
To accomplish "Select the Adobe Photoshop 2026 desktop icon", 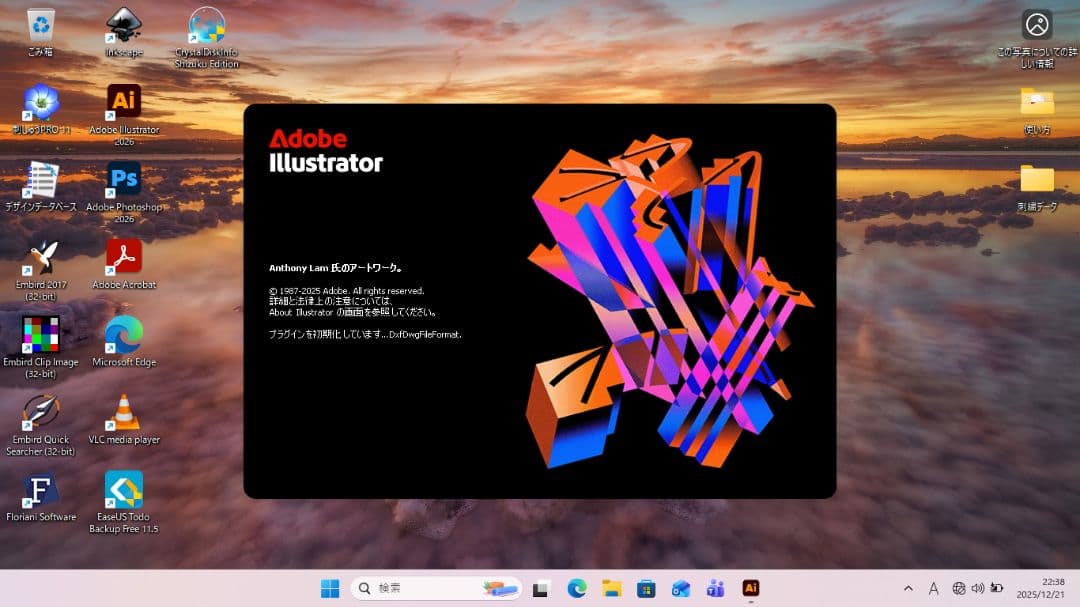I will tap(124, 180).
